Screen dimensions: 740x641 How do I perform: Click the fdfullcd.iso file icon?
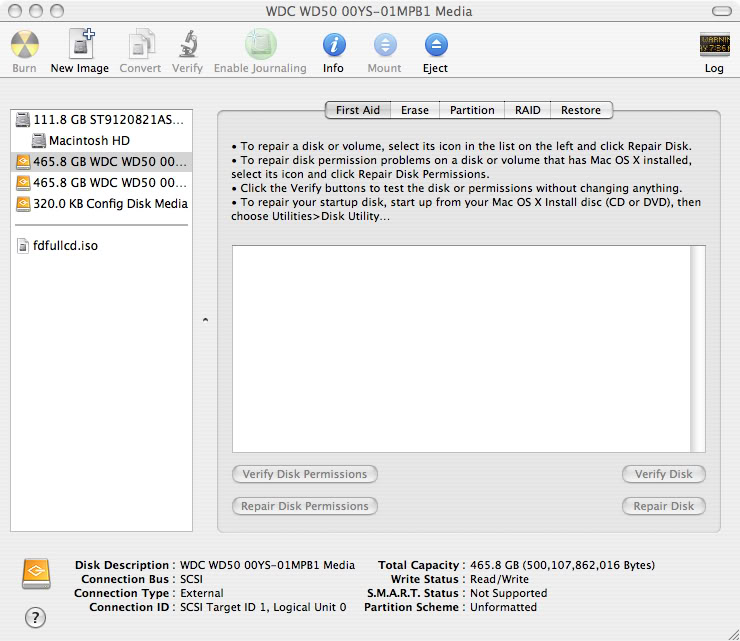click(x=23, y=245)
